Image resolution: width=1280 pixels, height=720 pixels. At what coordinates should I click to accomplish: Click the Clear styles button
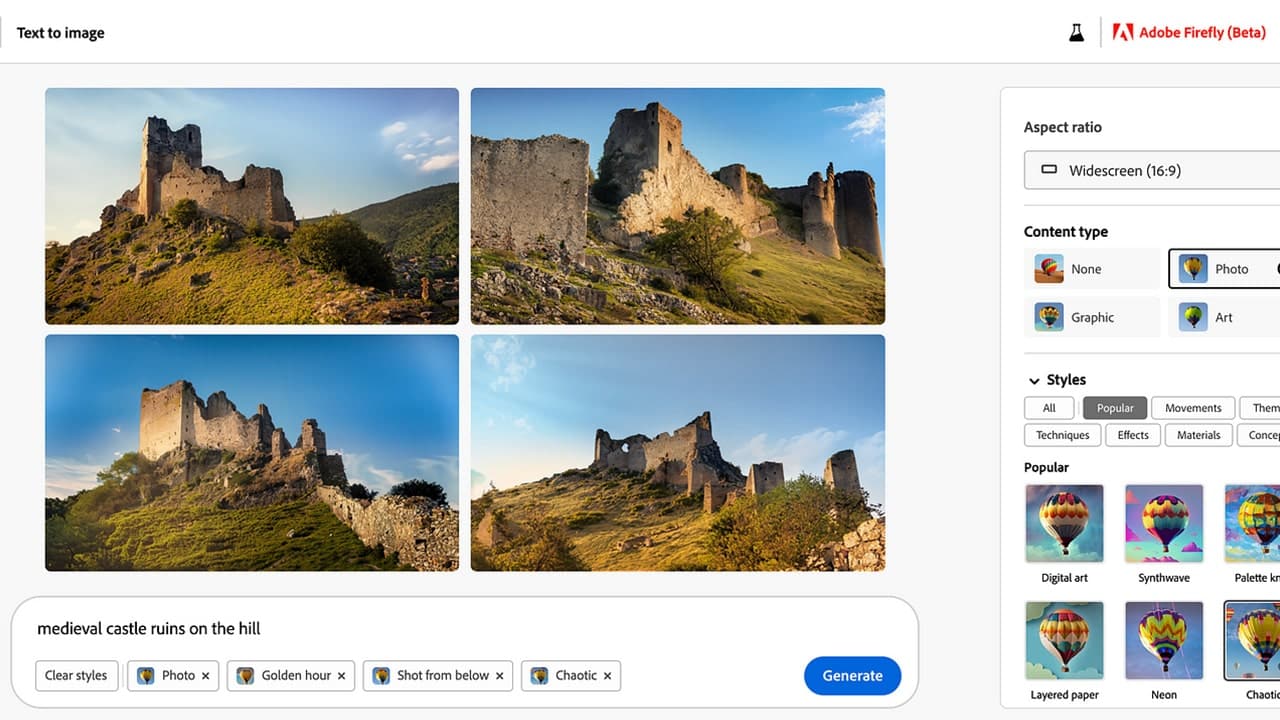[76, 676]
